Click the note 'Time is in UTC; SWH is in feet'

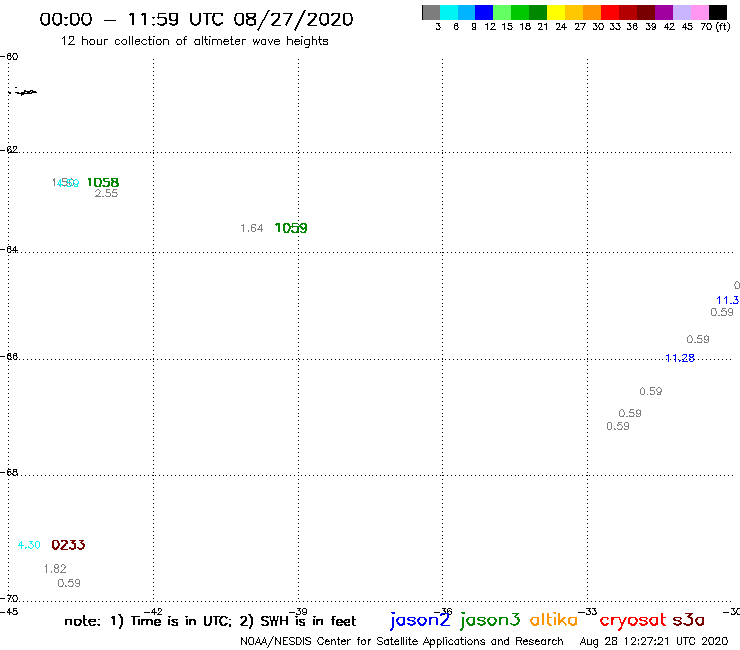click(210, 621)
